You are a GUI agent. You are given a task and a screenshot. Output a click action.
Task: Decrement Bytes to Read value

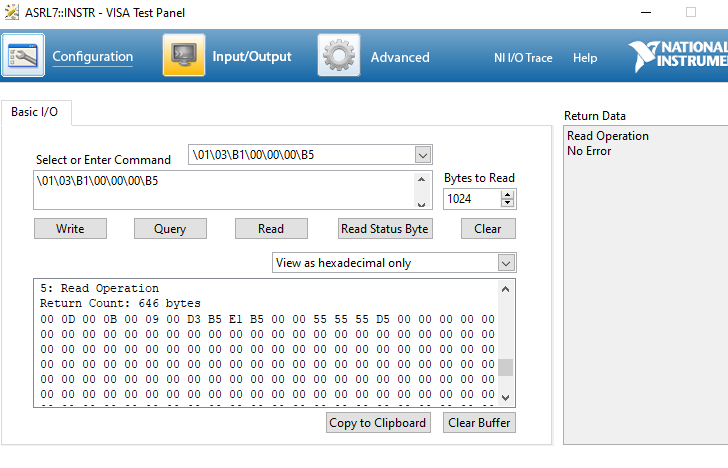(507, 203)
